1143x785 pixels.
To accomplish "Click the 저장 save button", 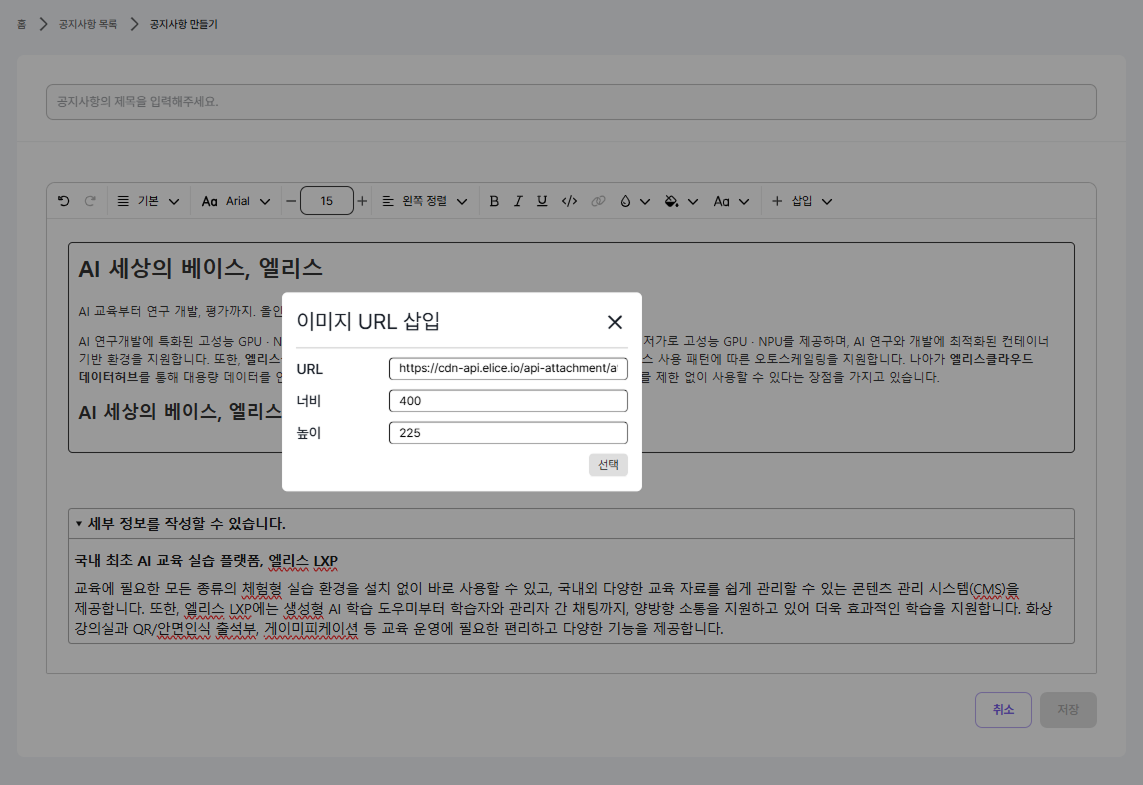I will point(1068,710).
